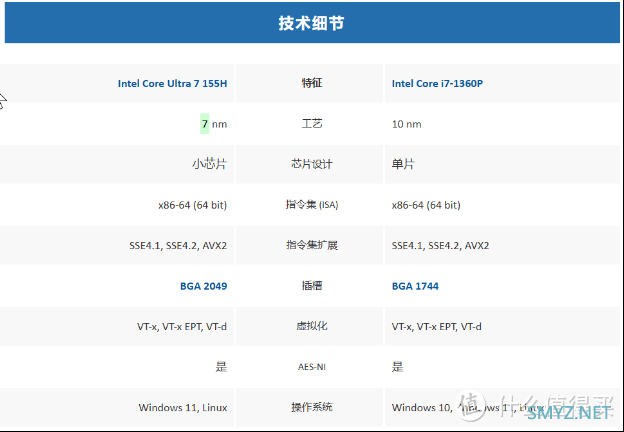This screenshot has height=432, width=624.
Task: Click the i7-1360P AES-NI 是 value
Action: 397,367
